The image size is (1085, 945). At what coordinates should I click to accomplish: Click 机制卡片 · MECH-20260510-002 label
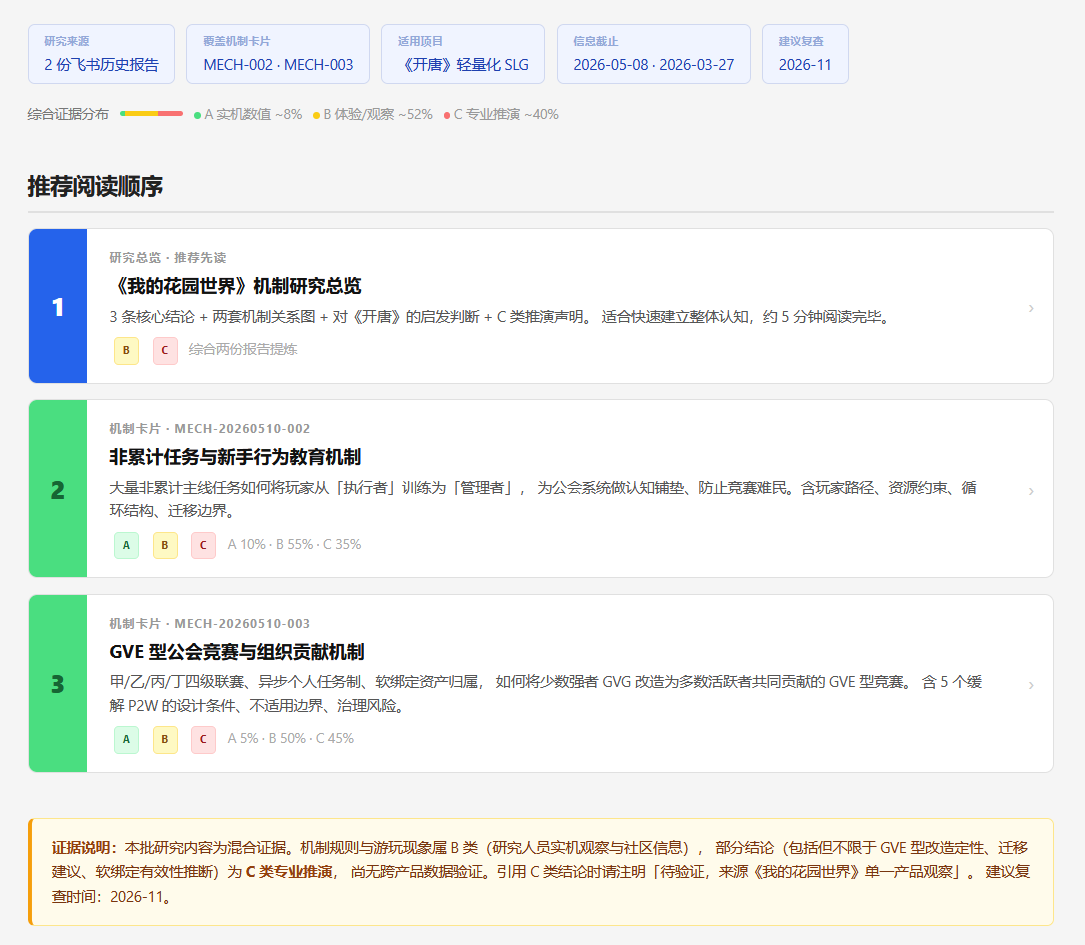(210, 428)
